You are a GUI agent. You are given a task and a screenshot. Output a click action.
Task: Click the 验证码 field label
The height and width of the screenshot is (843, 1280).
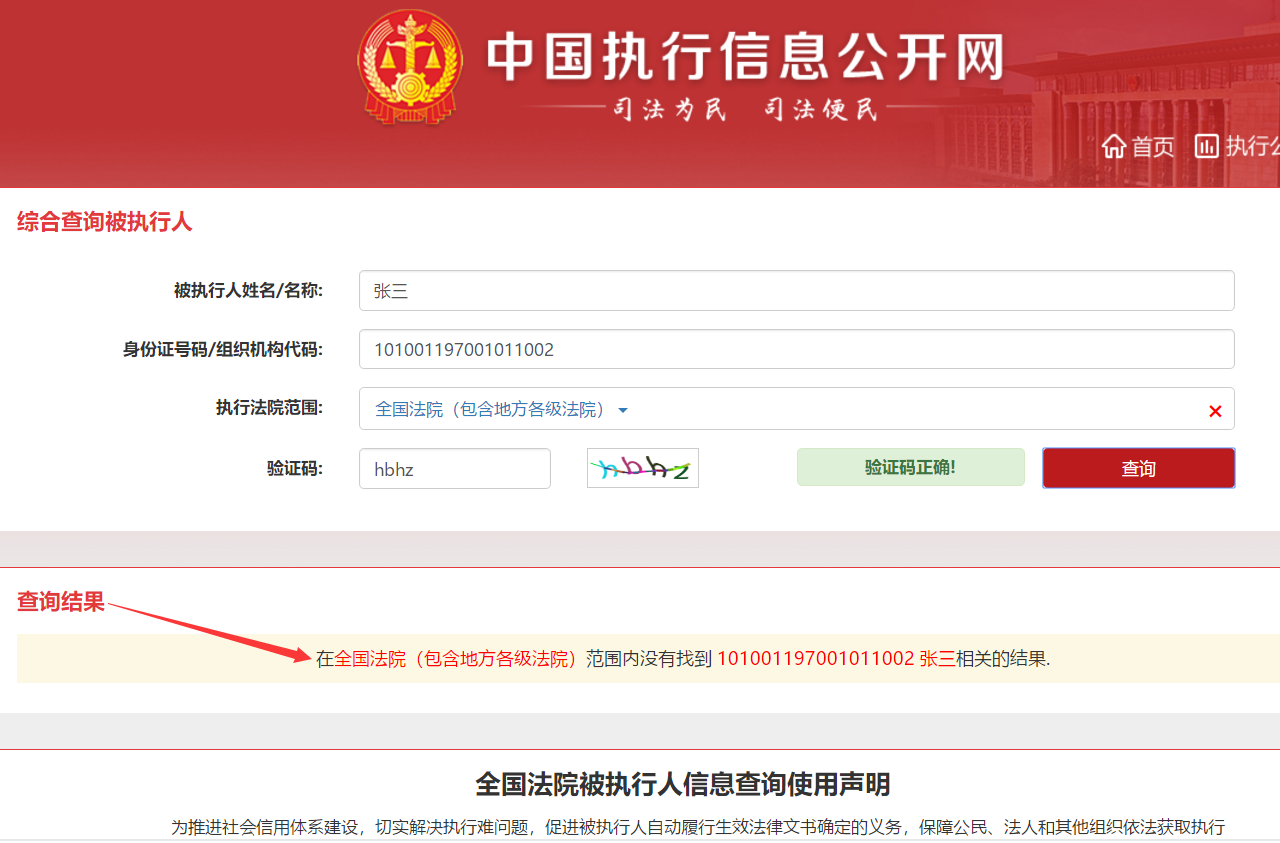tap(295, 468)
